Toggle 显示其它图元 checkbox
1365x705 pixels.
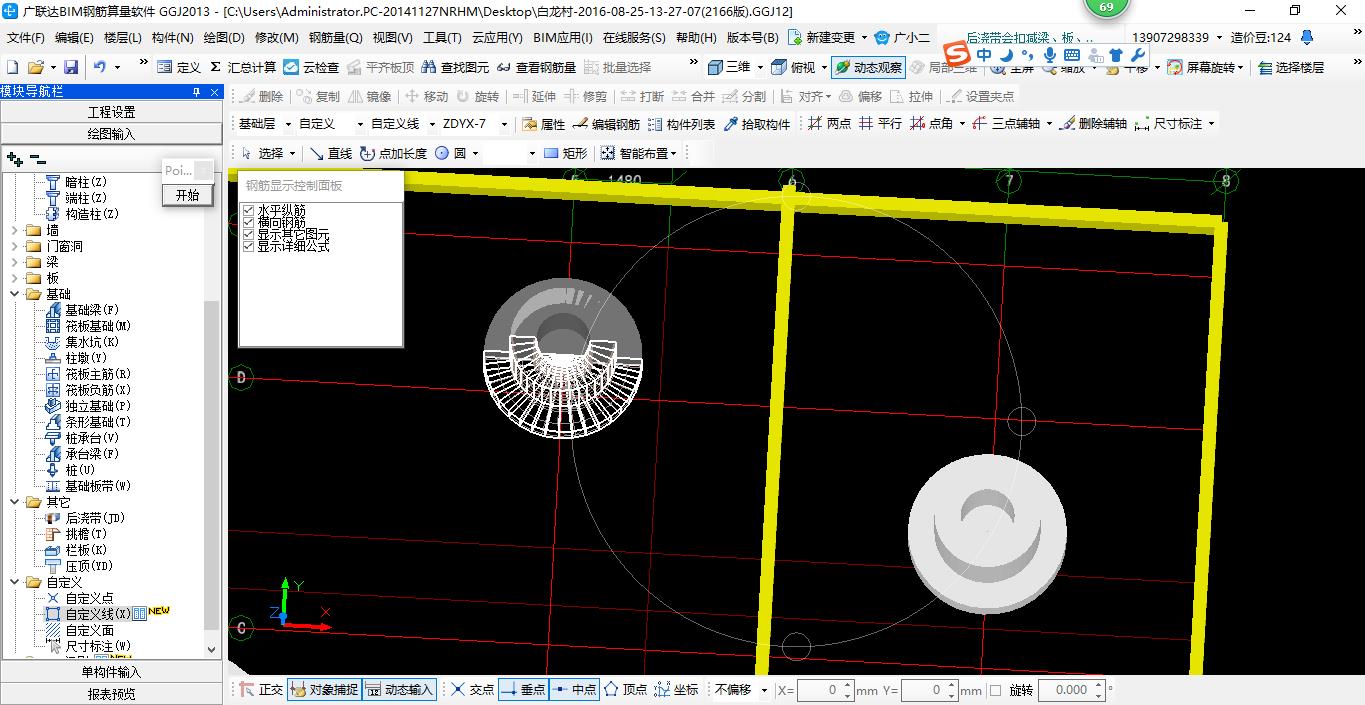tap(249, 234)
